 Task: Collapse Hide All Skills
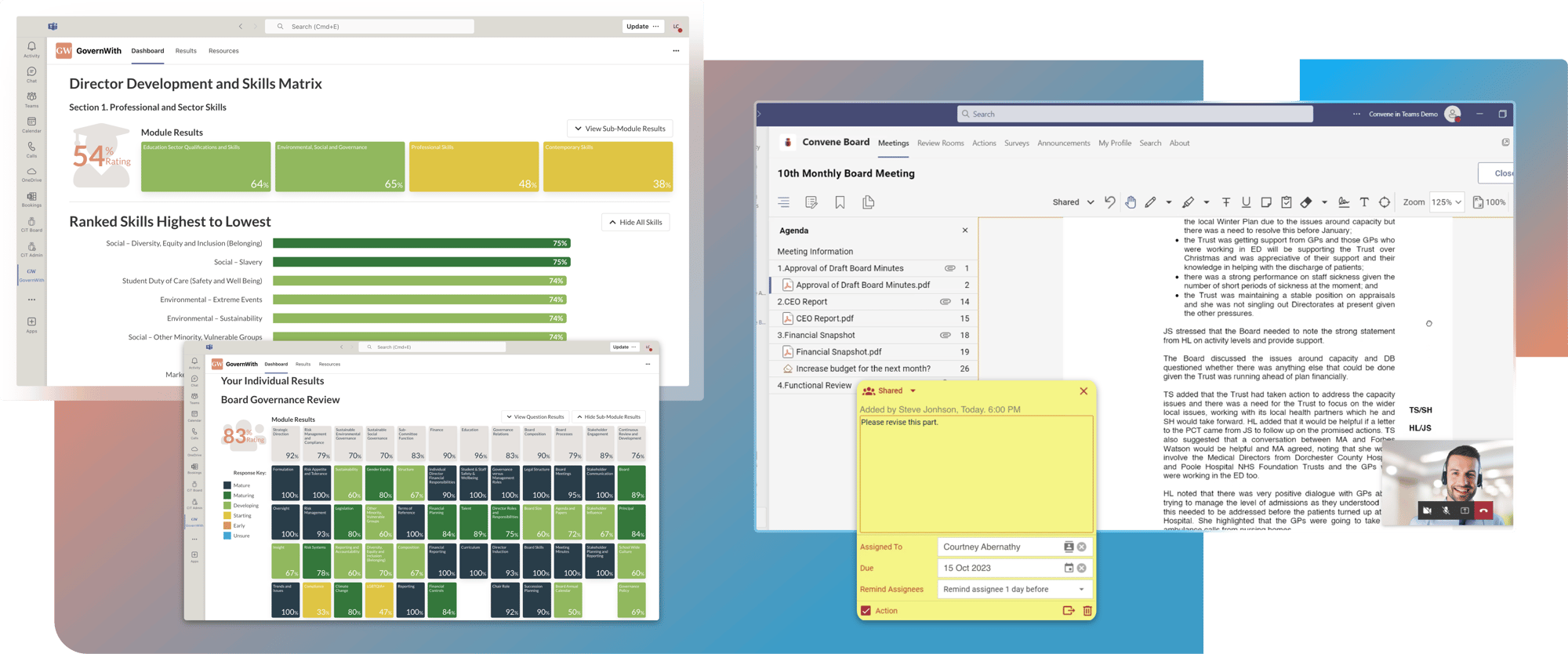click(635, 222)
